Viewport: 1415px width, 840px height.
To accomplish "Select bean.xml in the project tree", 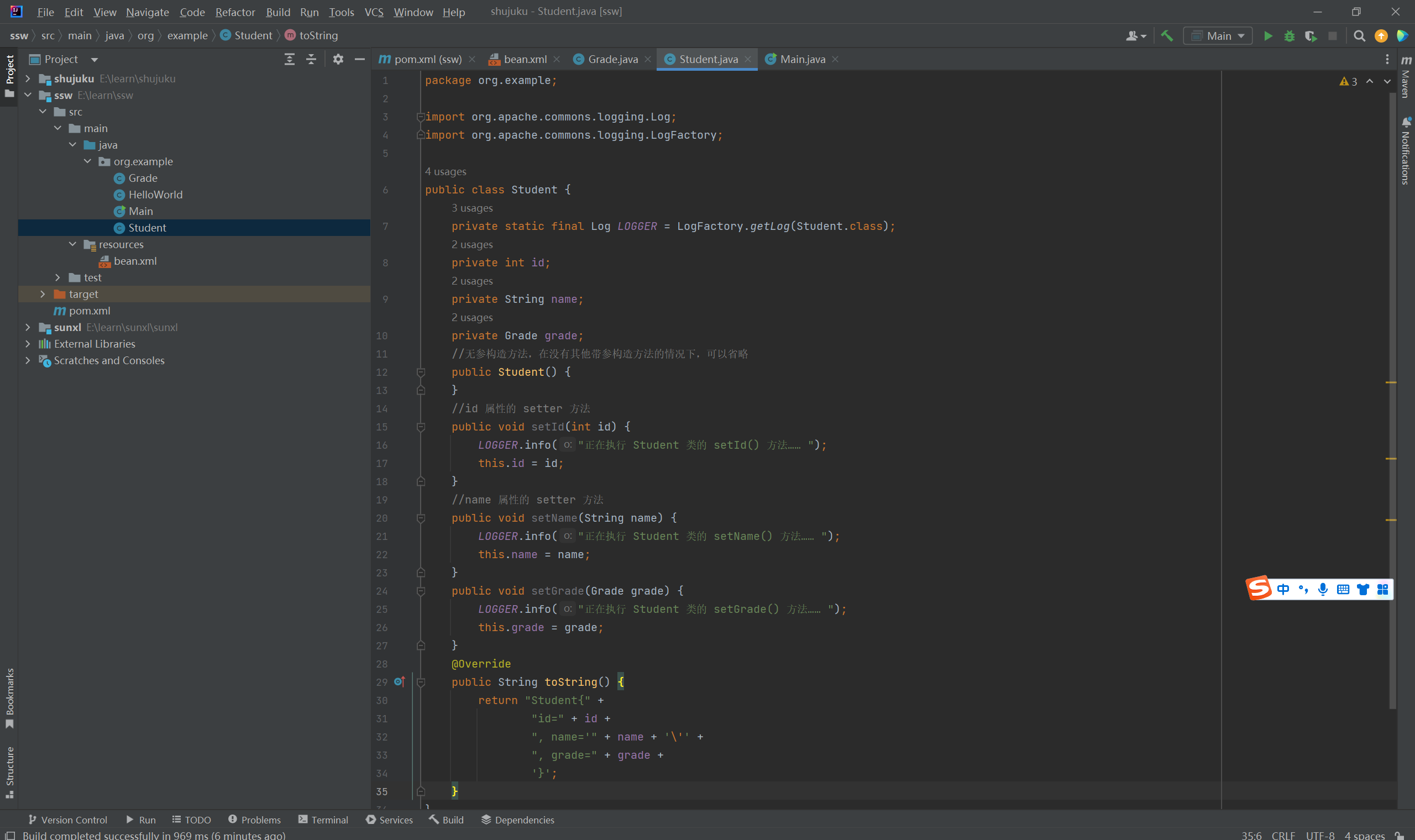I will click(135, 261).
